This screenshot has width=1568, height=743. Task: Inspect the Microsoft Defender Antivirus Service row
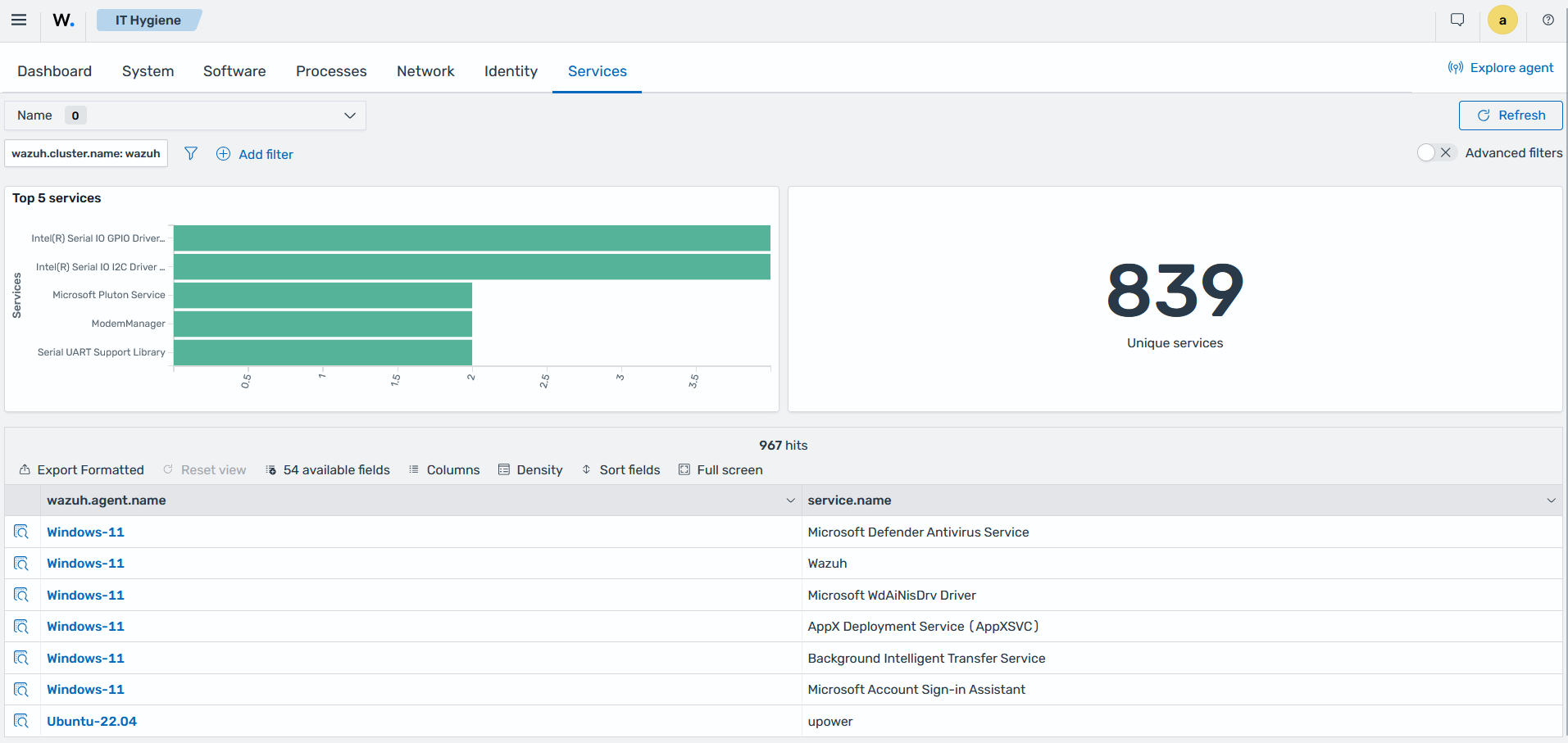(21, 532)
